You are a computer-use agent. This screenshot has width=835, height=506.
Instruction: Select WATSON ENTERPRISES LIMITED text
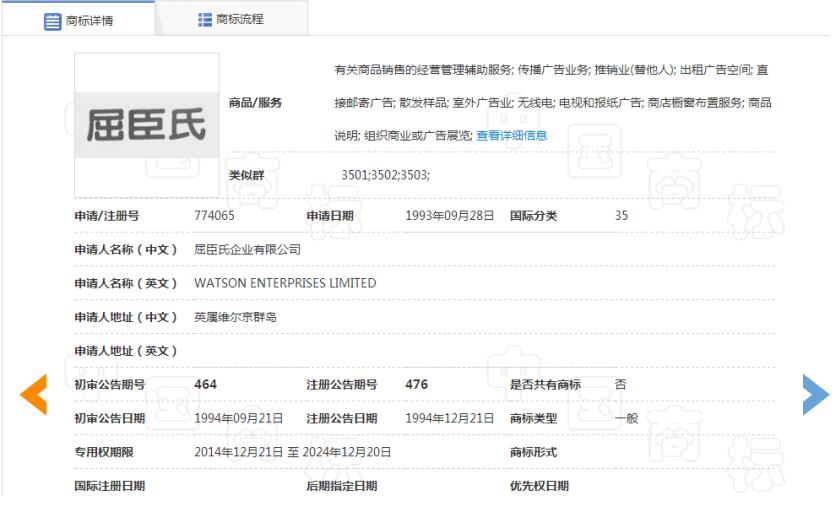click(x=285, y=283)
